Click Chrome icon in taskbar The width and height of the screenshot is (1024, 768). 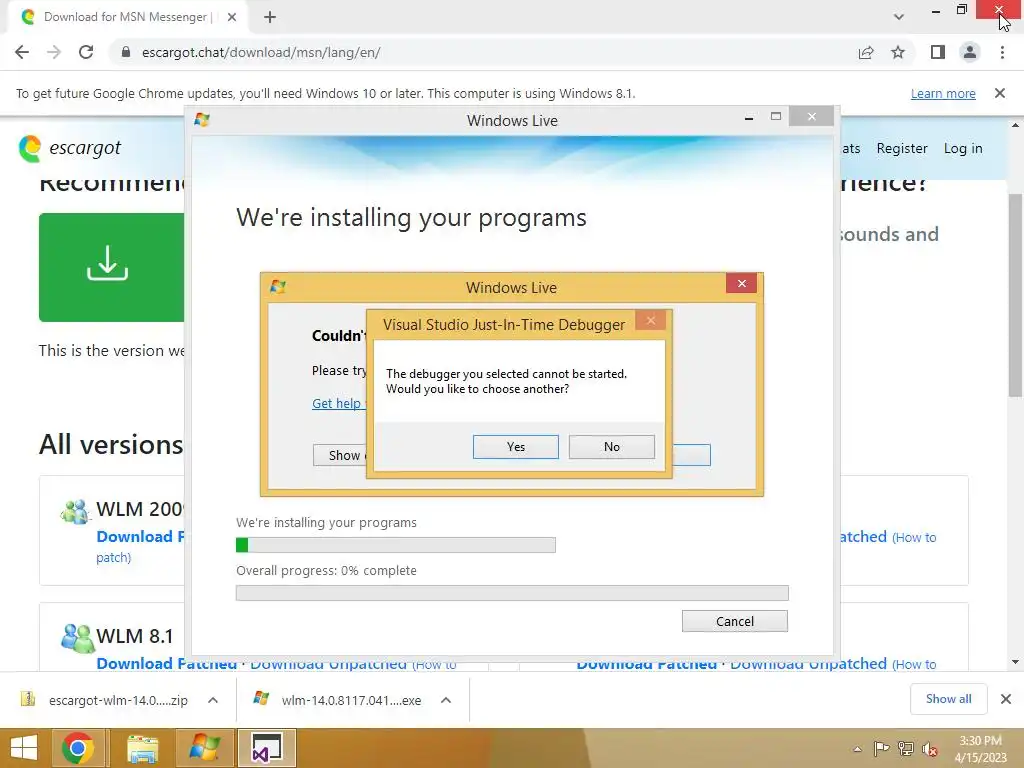pos(78,748)
